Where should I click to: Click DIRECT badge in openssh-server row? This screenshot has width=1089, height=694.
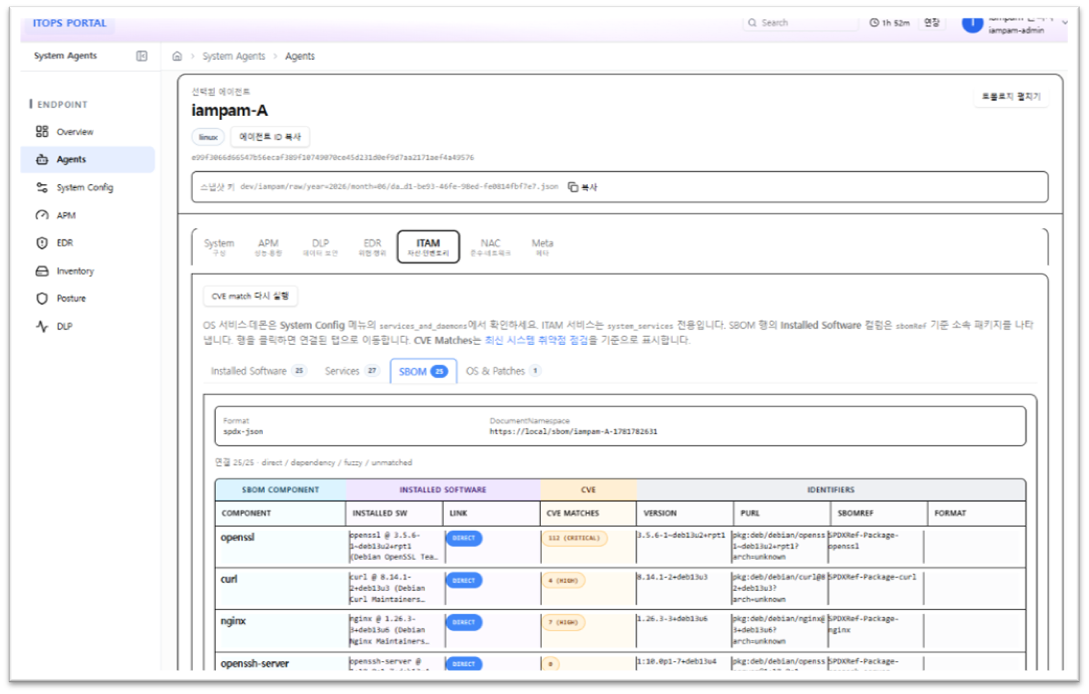(x=464, y=664)
